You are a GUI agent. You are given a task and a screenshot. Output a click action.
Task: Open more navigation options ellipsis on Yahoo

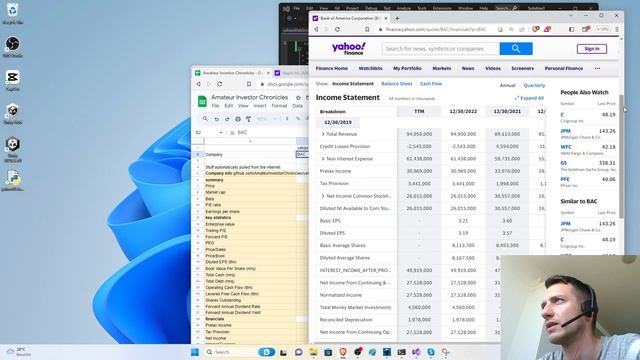point(598,69)
